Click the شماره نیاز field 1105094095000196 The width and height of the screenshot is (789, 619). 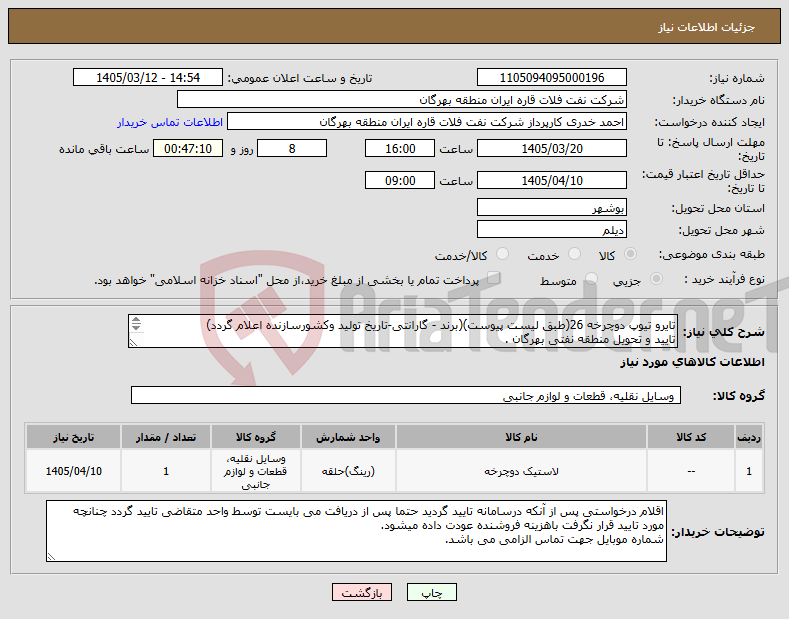(x=551, y=78)
